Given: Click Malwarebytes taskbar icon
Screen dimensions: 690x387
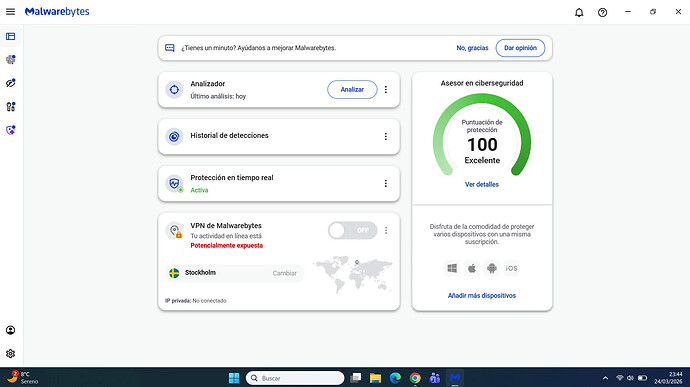Looking at the screenshot, I should (455, 378).
